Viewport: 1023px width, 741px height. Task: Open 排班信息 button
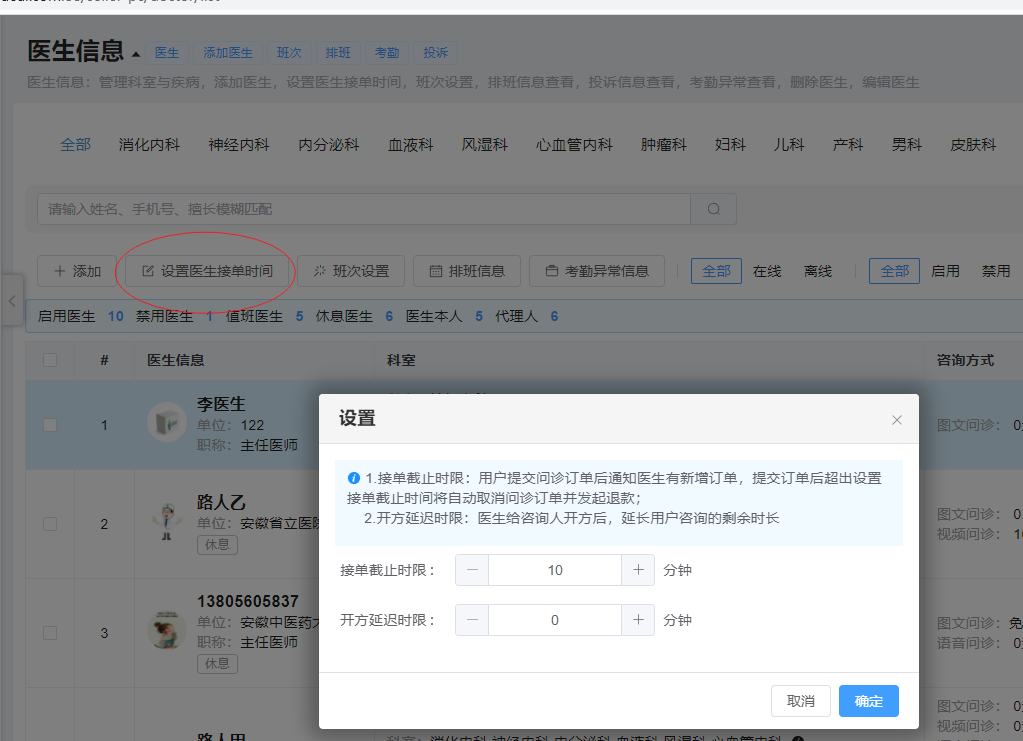tap(467, 271)
